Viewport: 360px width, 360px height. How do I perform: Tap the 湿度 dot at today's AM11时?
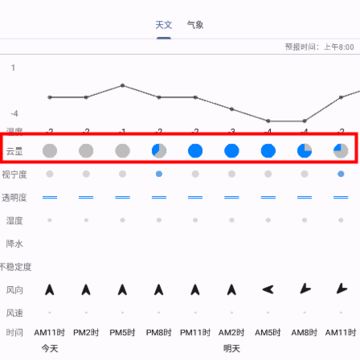tap(50, 220)
